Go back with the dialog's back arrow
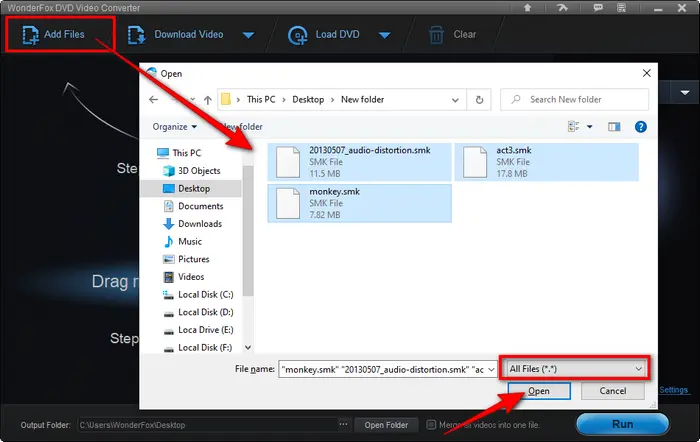This screenshot has height=442, width=700. 154,100
